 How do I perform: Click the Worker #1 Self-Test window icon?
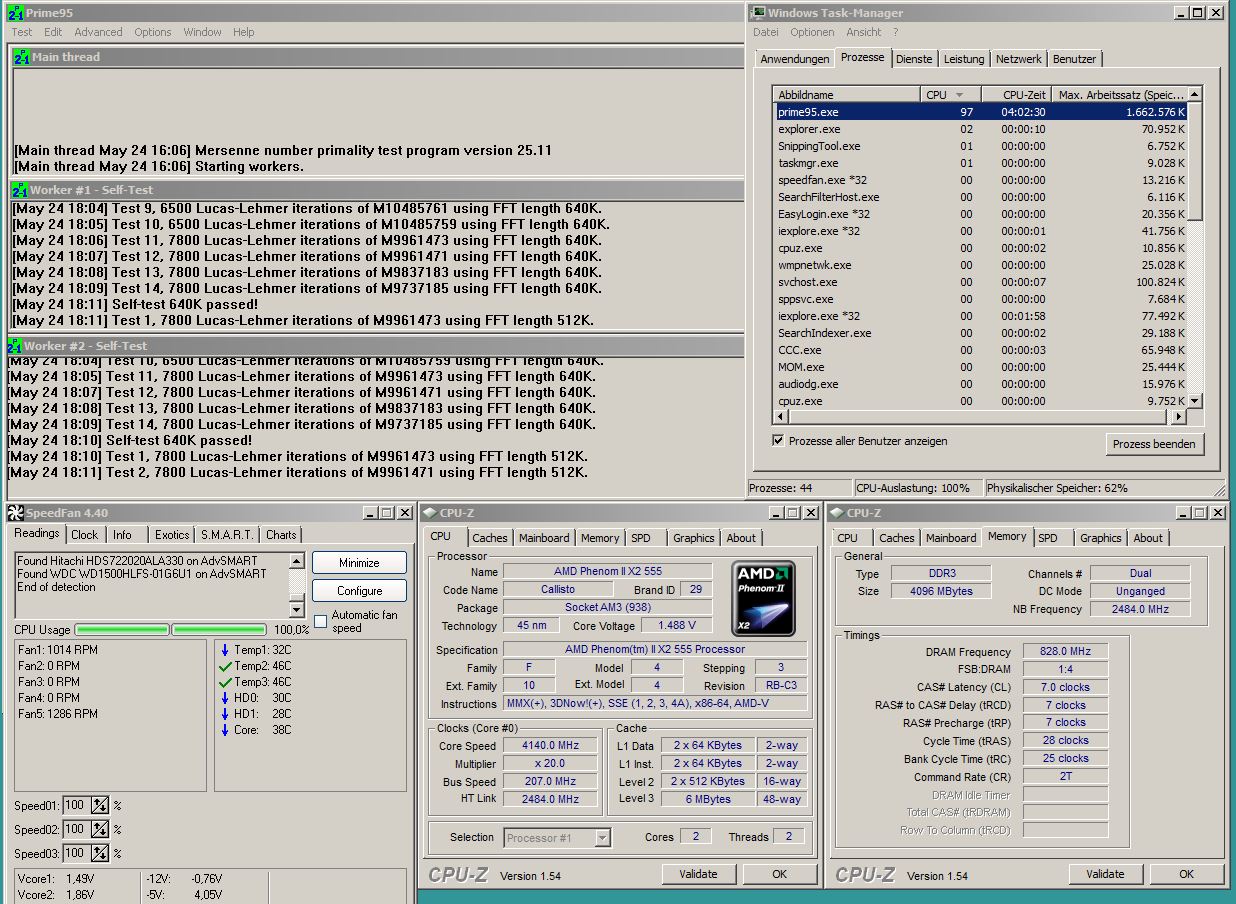point(19,190)
